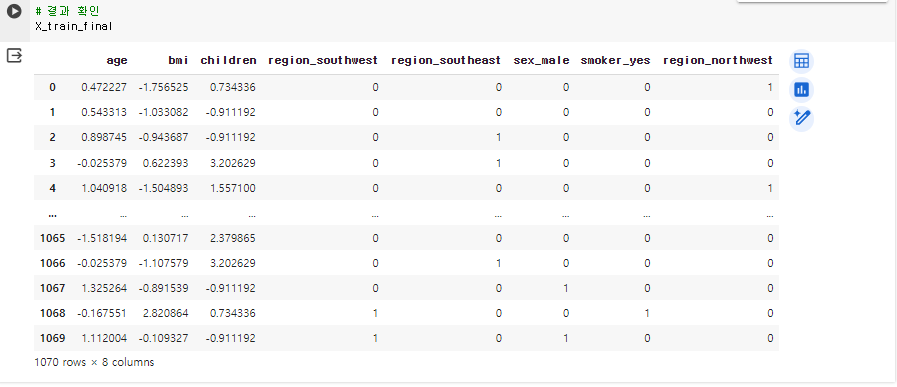Click age value -1.518194
The image size is (897, 387).
pos(102,238)
